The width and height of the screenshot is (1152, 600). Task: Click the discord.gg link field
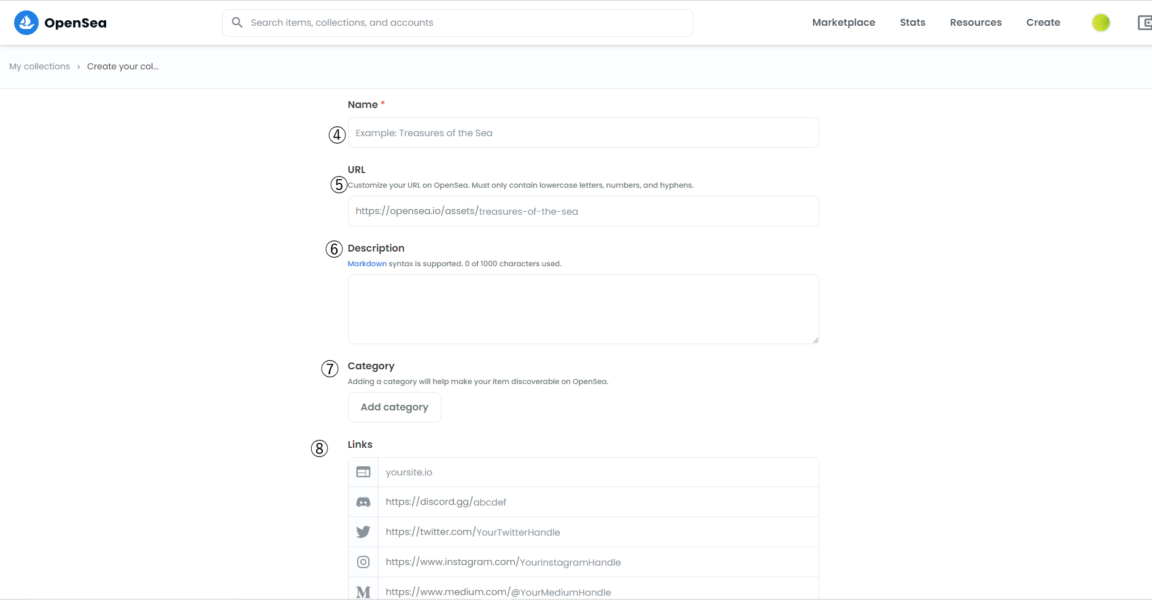click(598, 502)
